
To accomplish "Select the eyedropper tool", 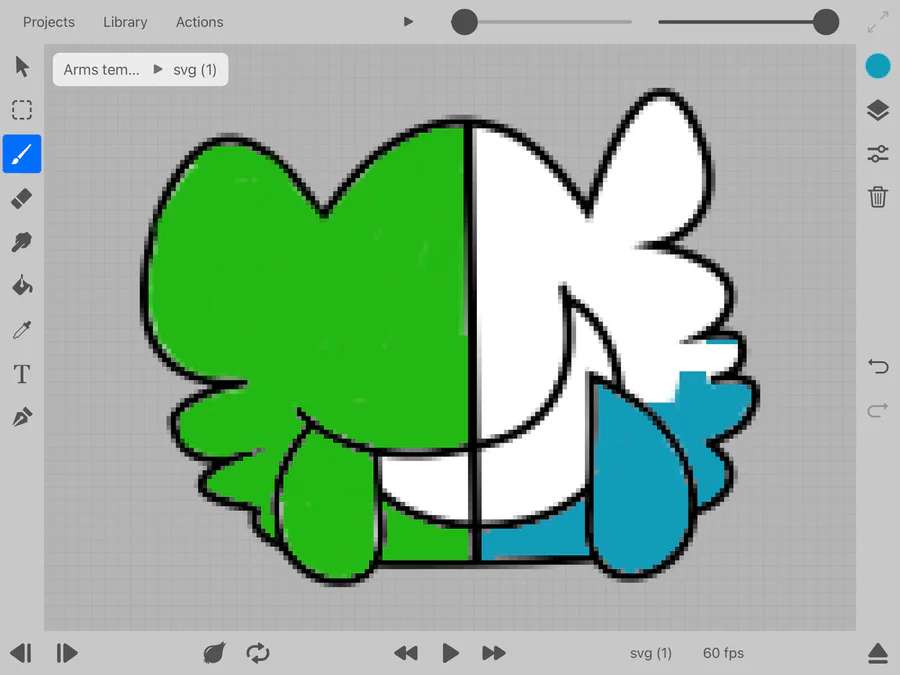I will [x=22, y=329].
